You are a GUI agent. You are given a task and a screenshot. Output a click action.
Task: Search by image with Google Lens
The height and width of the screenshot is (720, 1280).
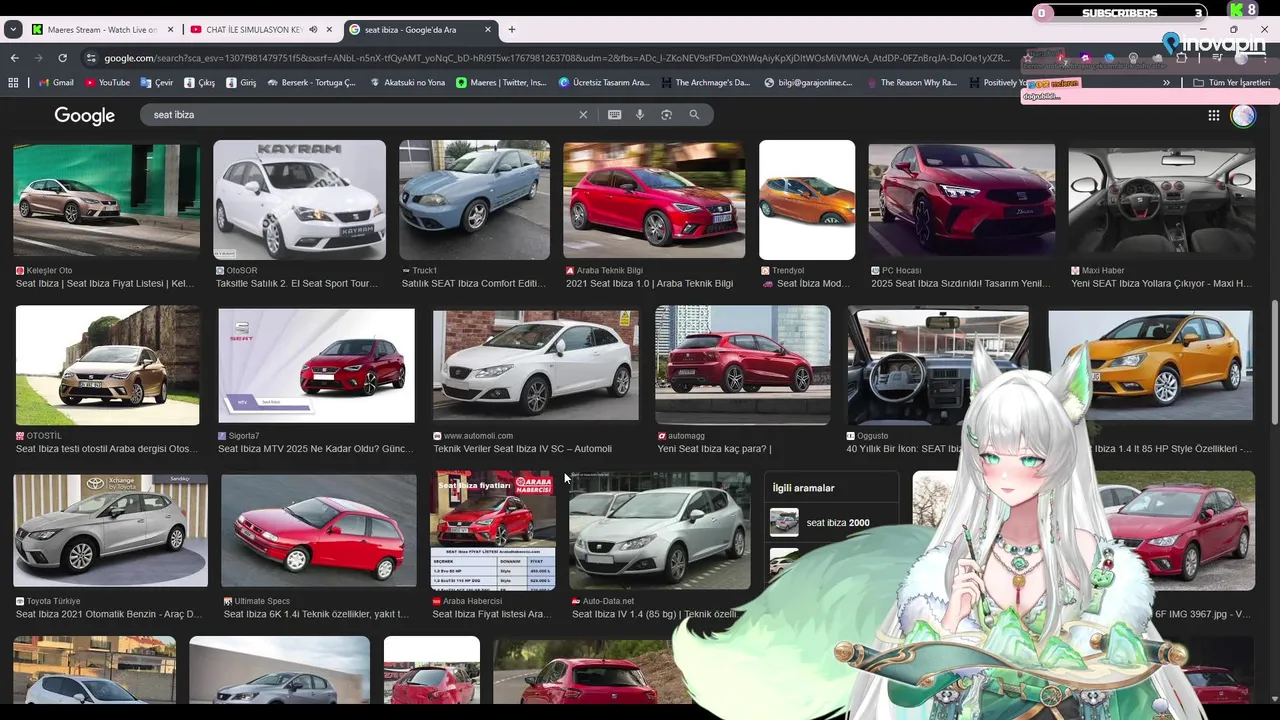(666, 115)
